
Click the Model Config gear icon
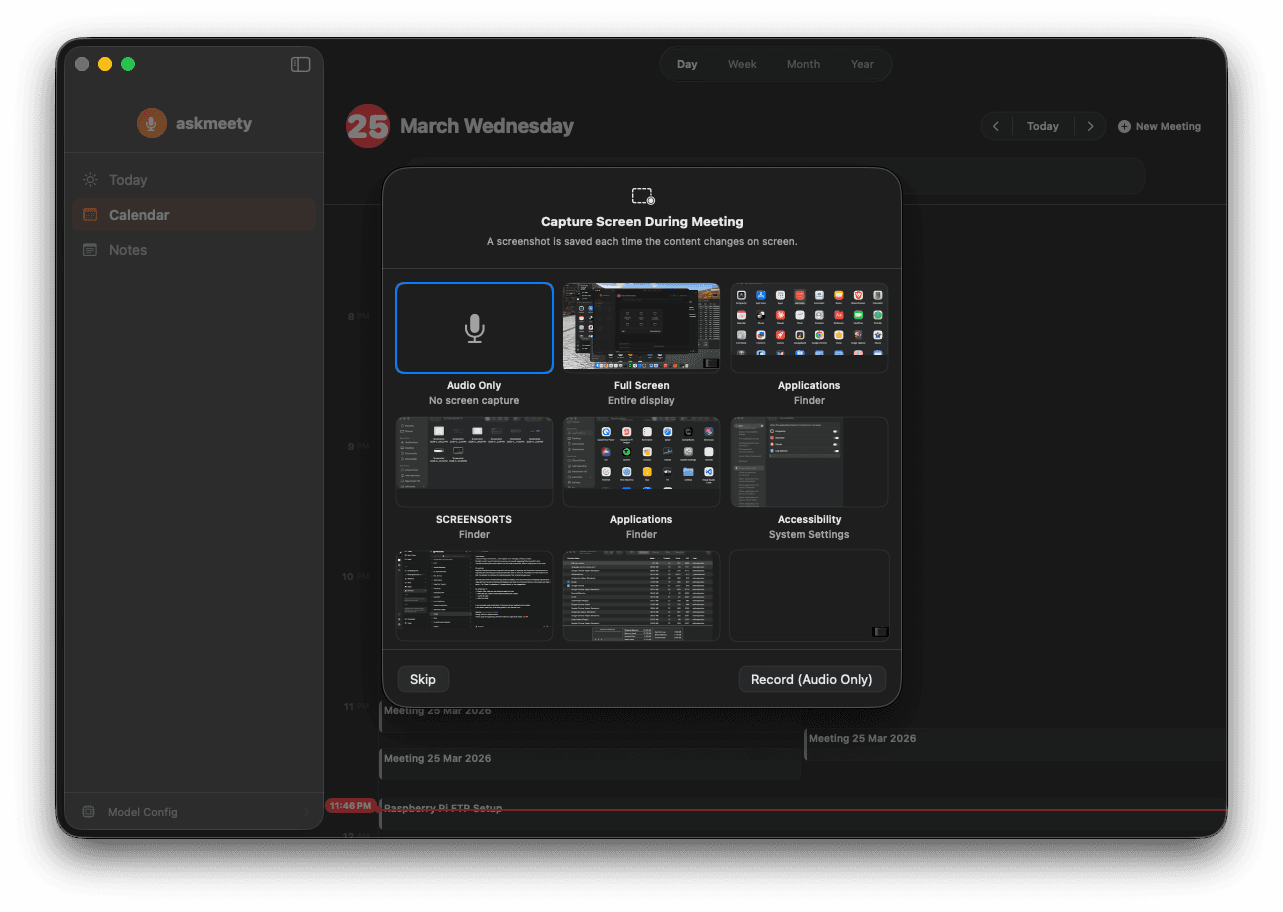tap(88, 812)
